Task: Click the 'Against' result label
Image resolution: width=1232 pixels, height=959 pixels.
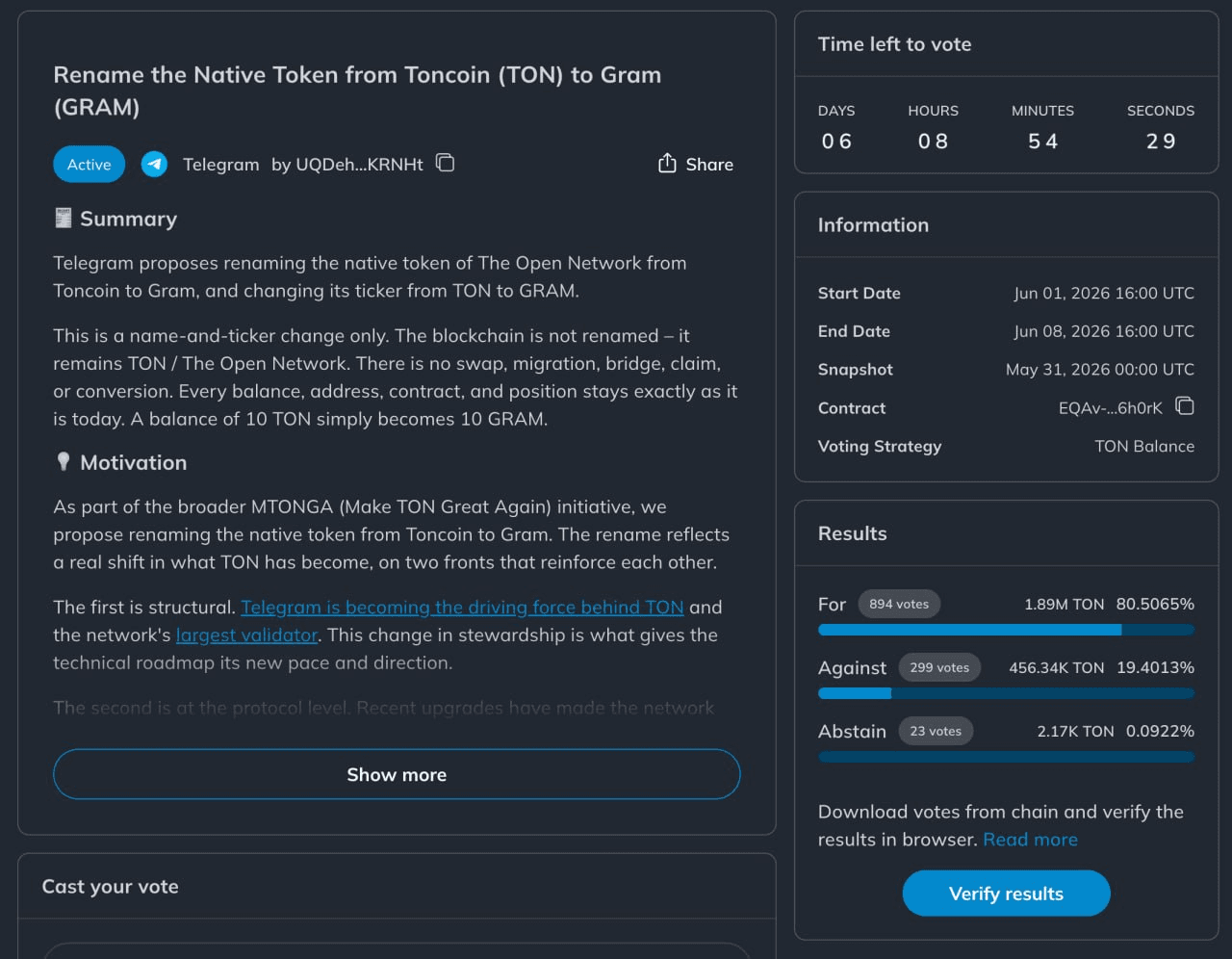Action: 852,667
